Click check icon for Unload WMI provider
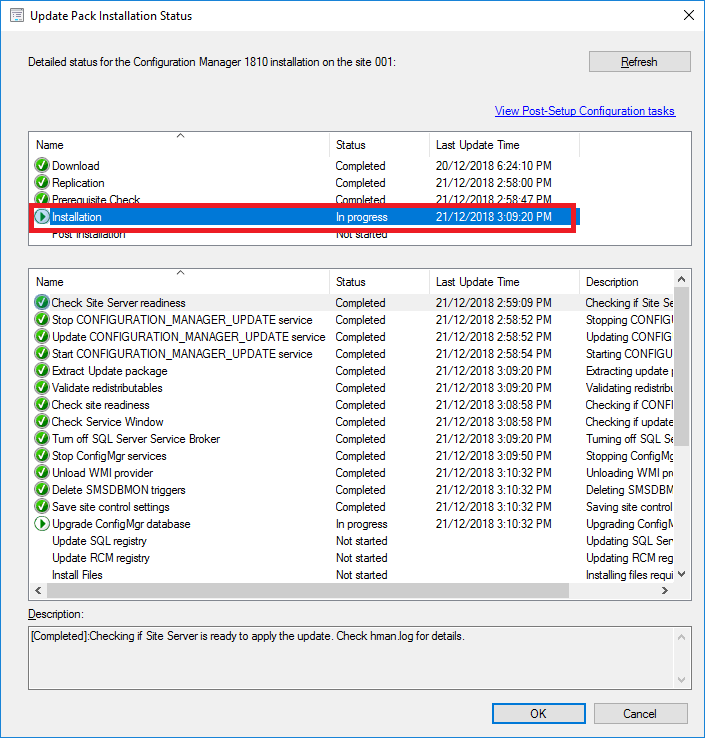Viewport: 705px width, 738px height. [x=42, y=473]
